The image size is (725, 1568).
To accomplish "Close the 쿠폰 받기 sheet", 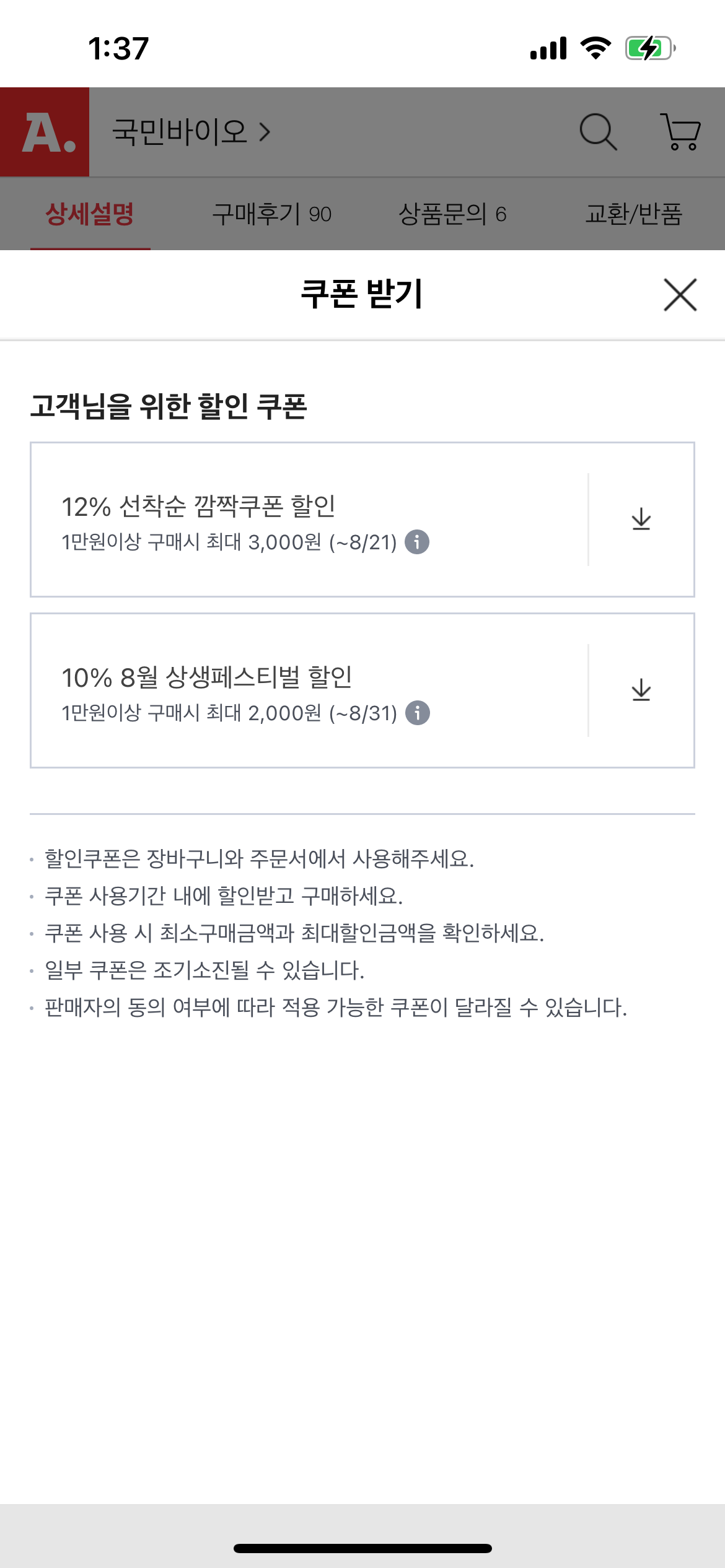I will pos(680,295).
